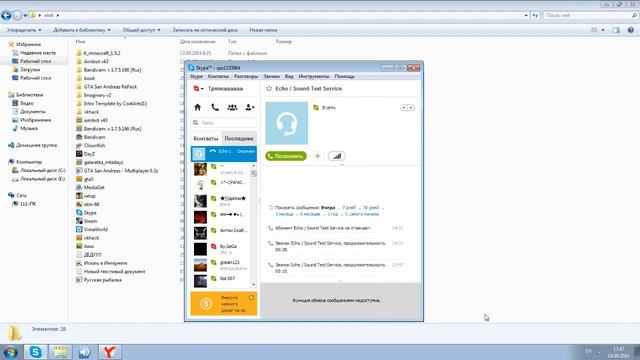Click the favorite star beside Echo / Sound Test Service

[269, 89]
